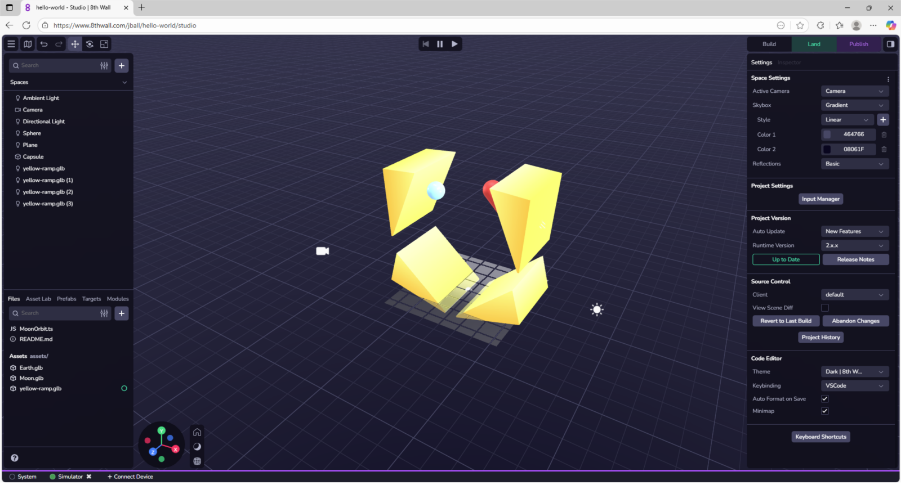The height and width of the screenshot is (483, 901).
Task: Click the home view reset icon
Action: [x=197, y=432]
